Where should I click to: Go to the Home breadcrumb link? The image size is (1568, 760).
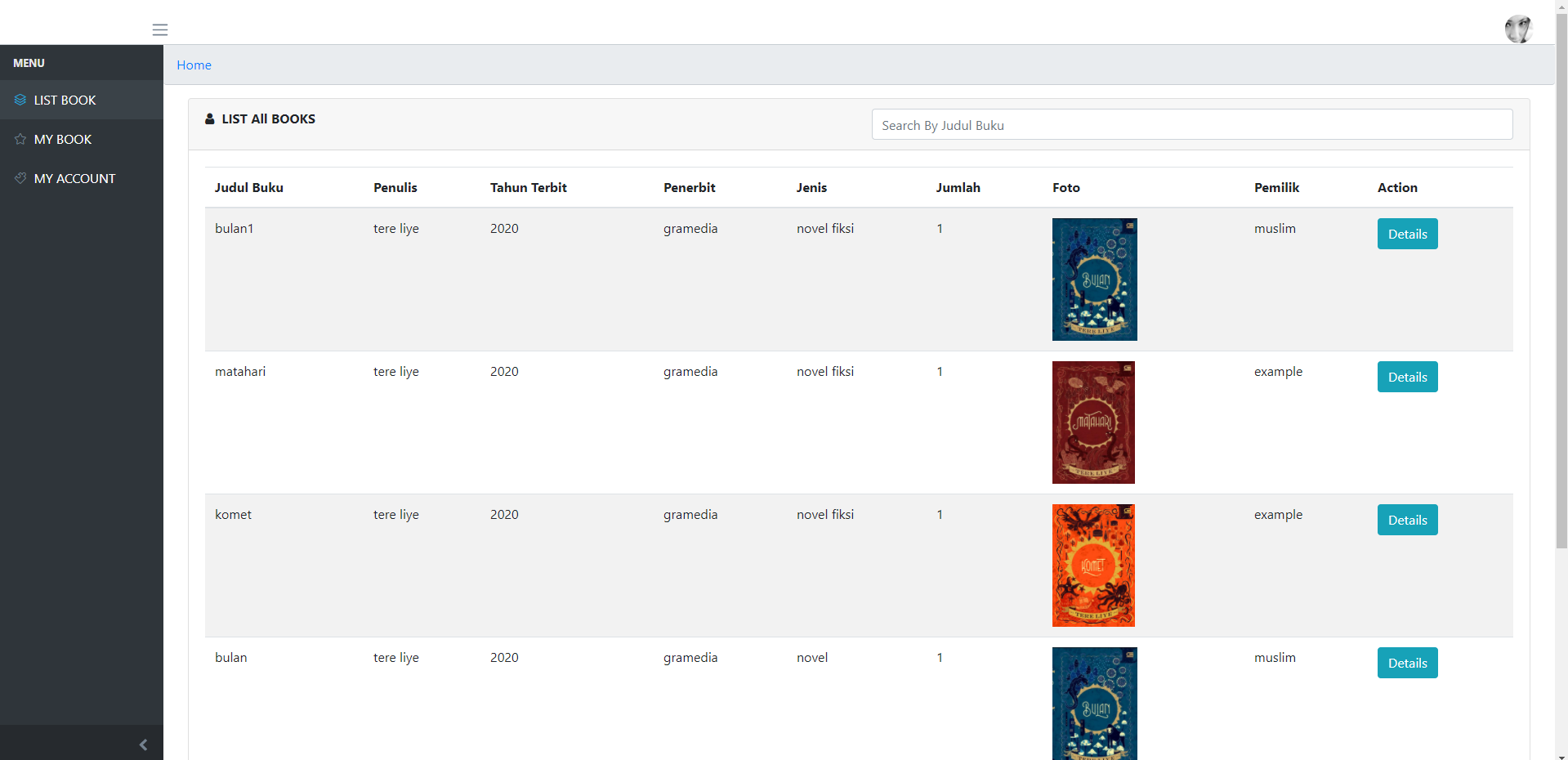[194, 65]
